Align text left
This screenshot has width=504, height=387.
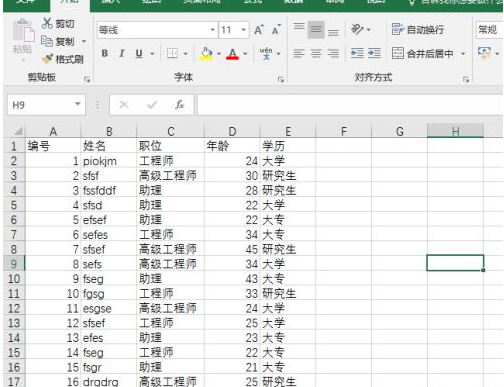click(x=299, y=53)
